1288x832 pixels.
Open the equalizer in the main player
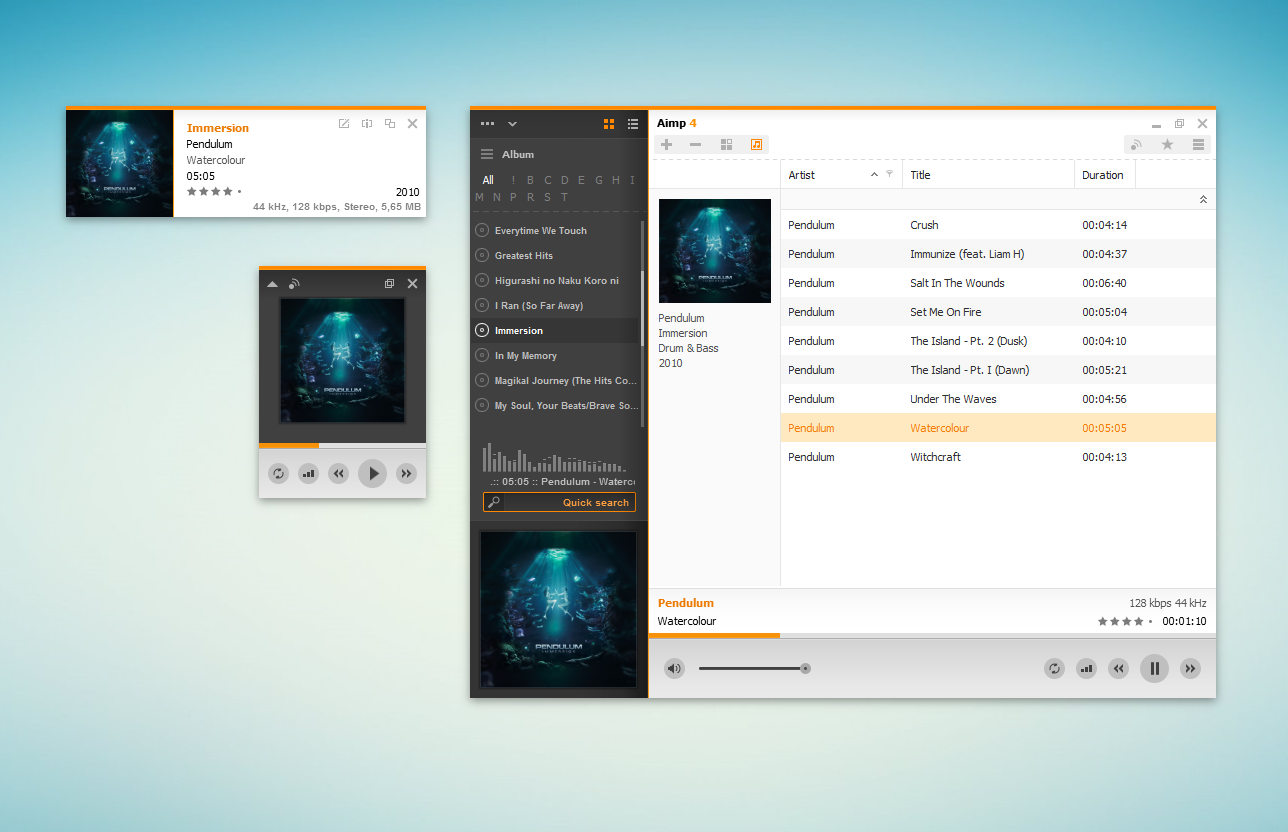[x=1086, y=668]
